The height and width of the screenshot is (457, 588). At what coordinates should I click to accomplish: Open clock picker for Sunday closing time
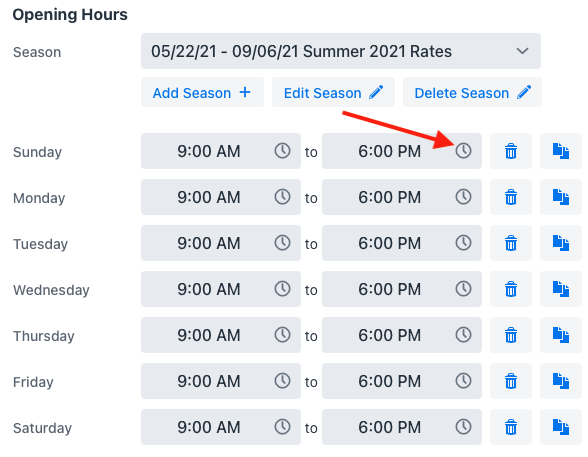pos(463,151)
